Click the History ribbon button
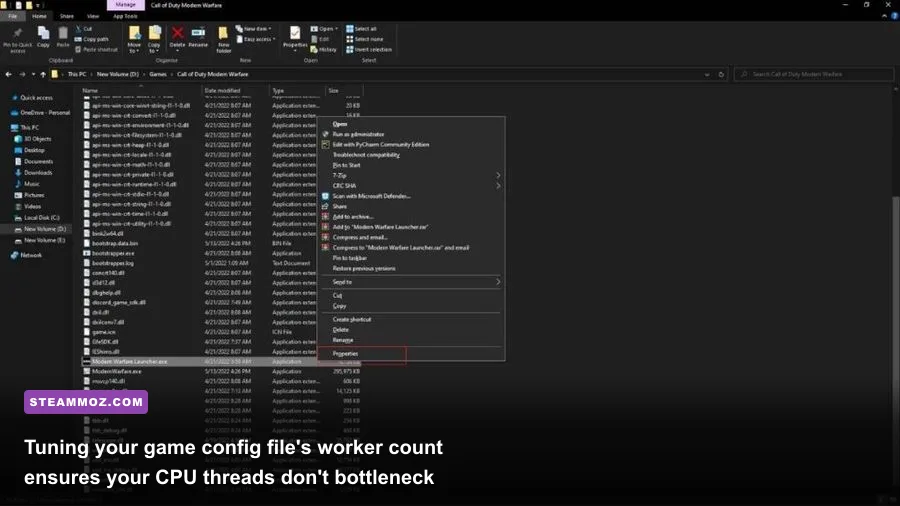 [x=324, y=49]
